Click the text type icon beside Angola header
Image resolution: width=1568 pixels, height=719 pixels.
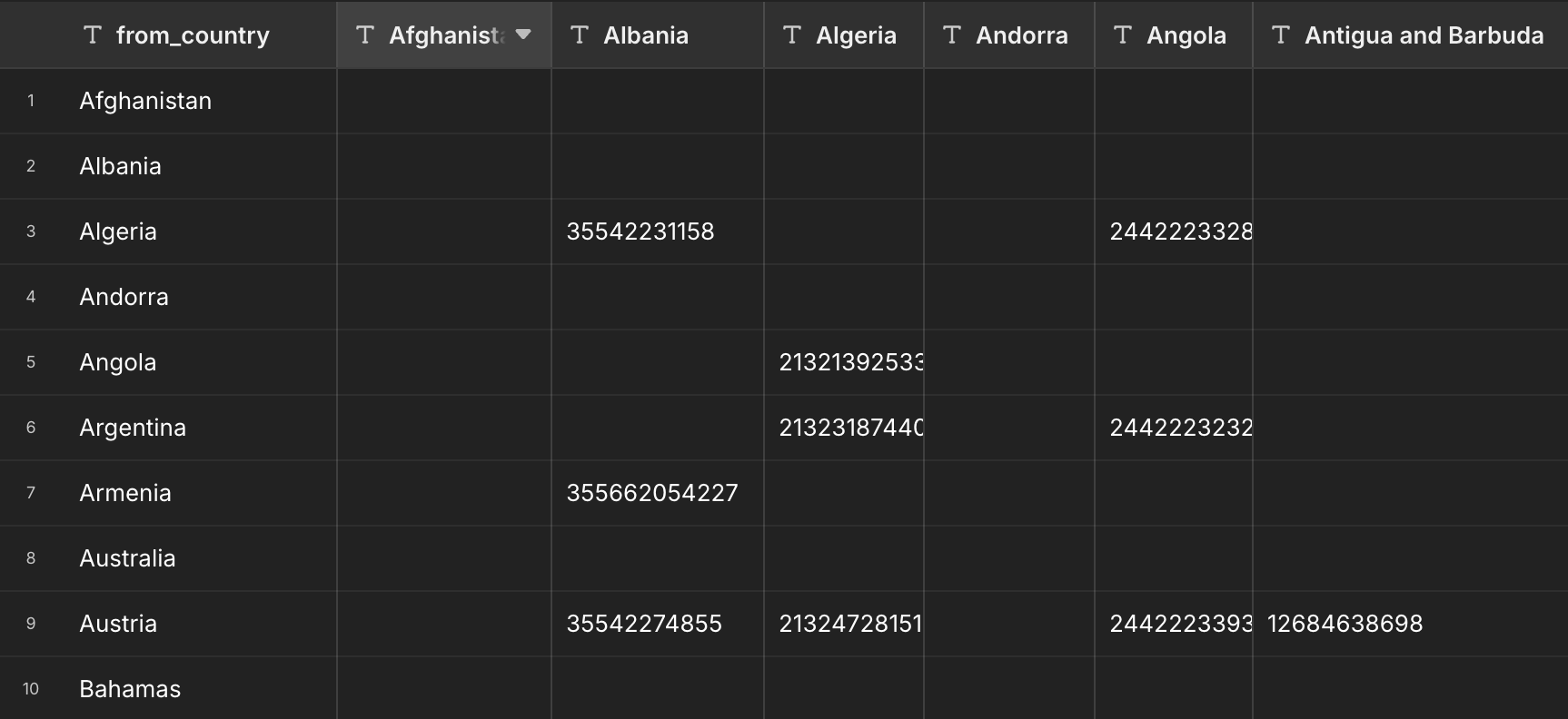[1123, 35]
